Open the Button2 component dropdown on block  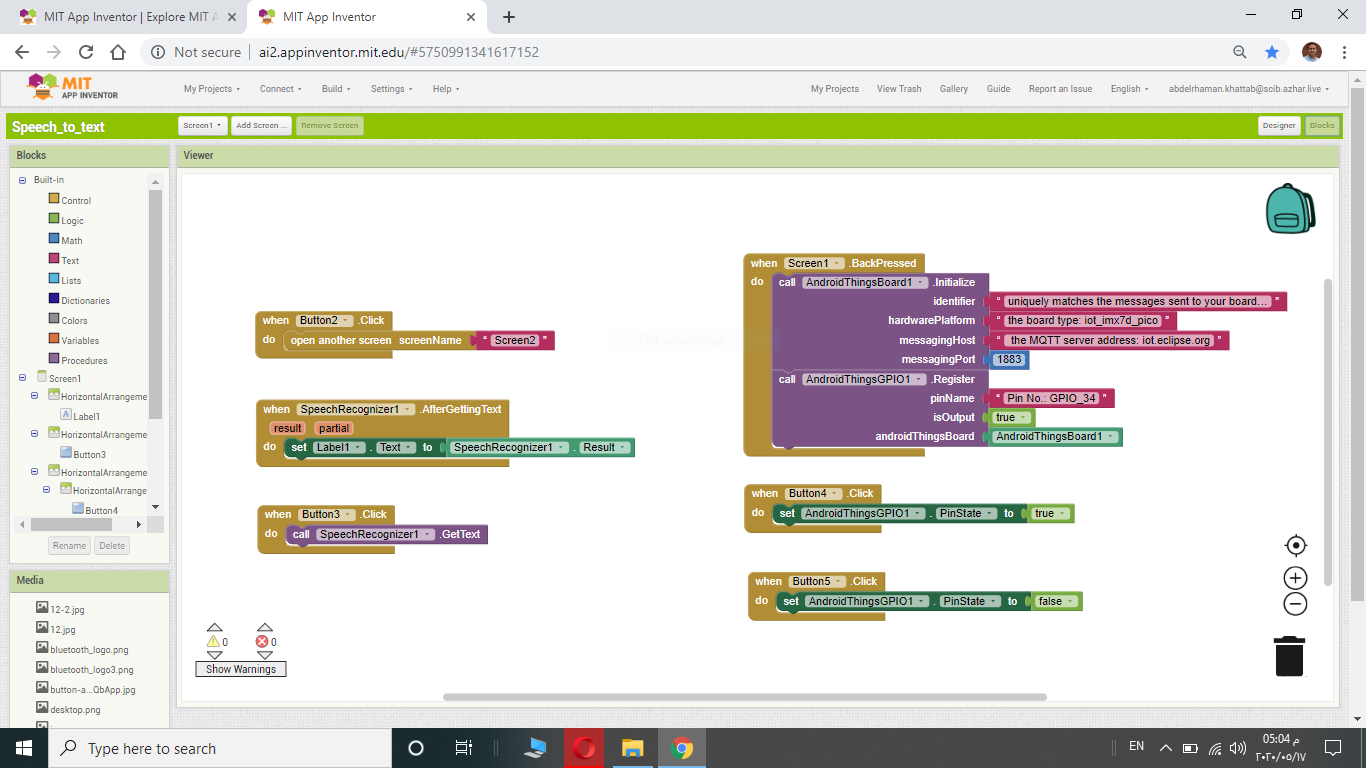pyautogui.click(x=324, y=320)
